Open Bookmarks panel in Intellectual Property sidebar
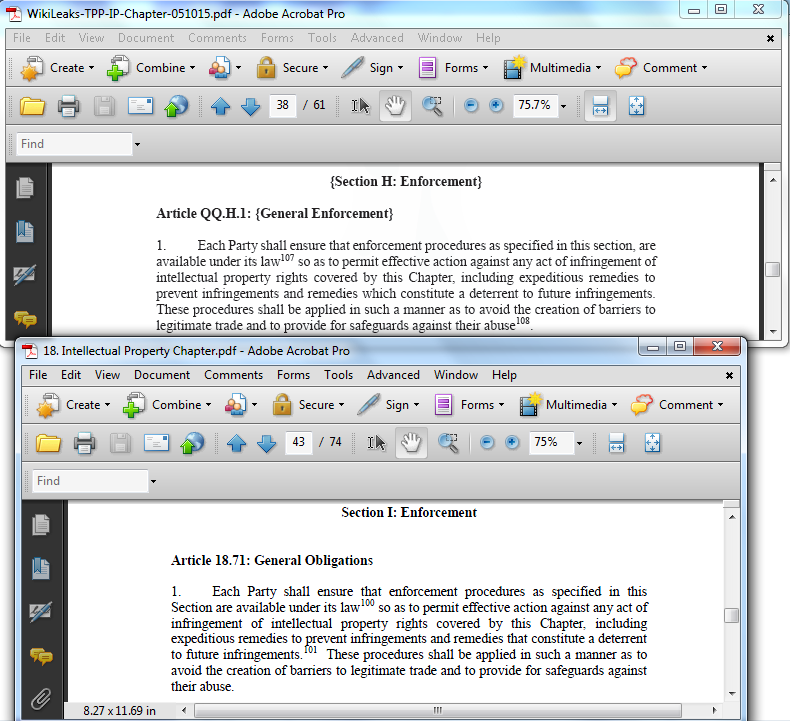The image size is (790, 721). coord(41,569)
